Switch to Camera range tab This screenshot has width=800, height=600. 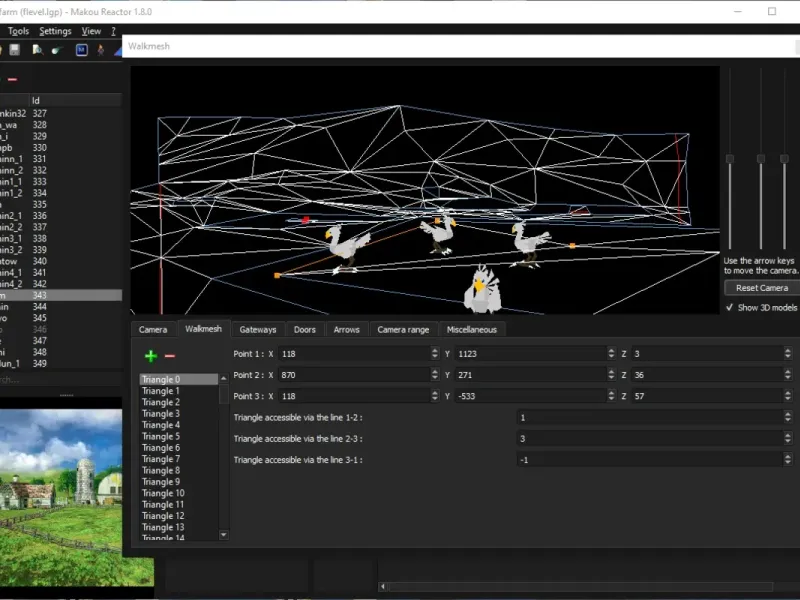pyautogui.click(x=403, y=330)
